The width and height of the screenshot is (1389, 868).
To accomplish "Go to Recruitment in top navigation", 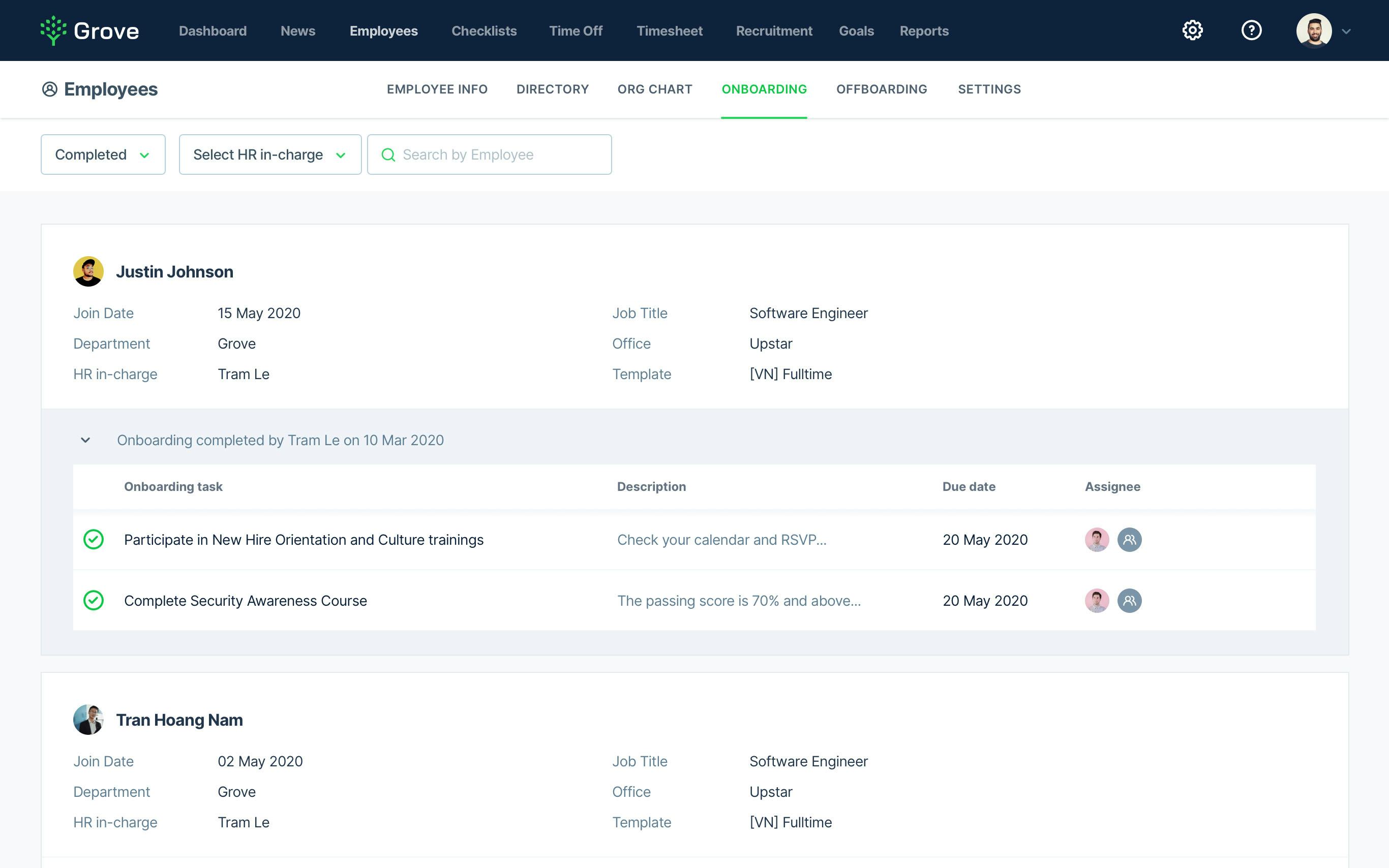I will pos(773,31).
